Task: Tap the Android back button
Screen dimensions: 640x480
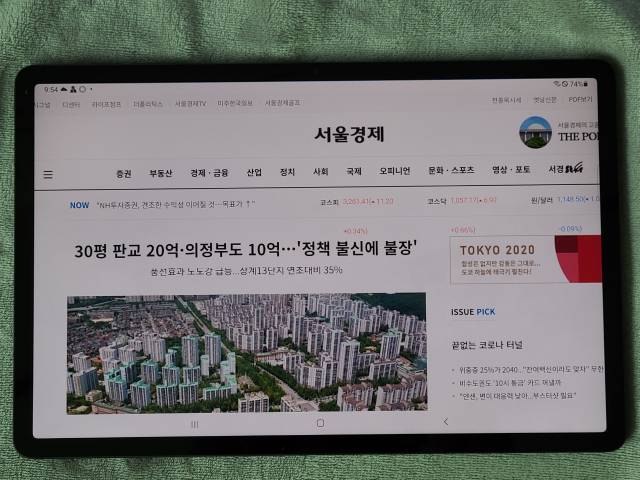Action: click(446, 422)
